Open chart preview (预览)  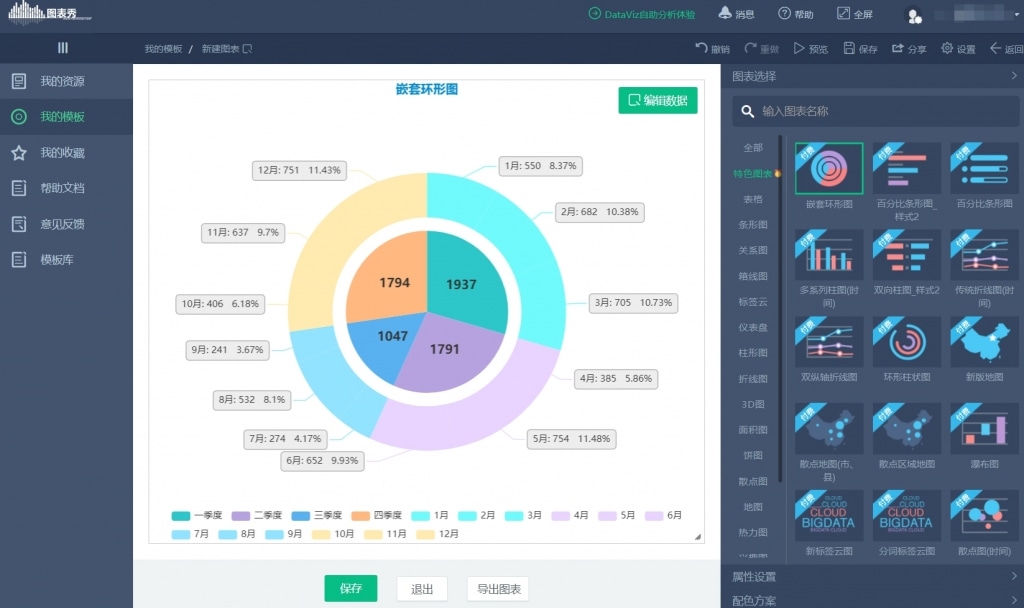coord(799,48)
